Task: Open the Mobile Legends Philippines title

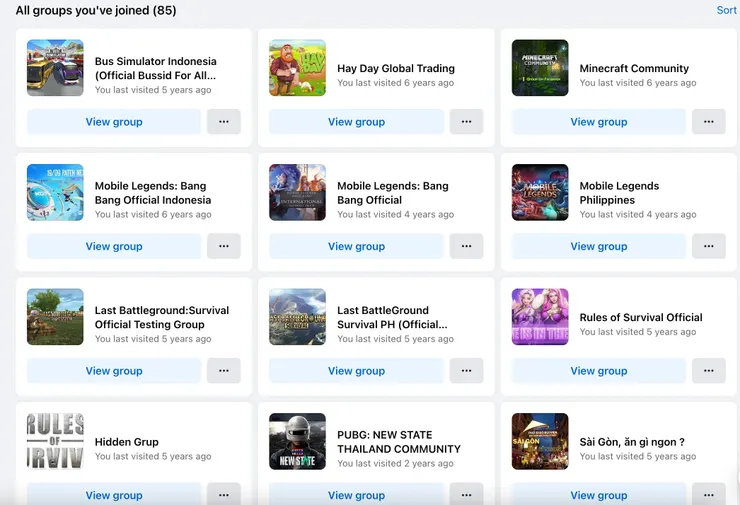Action: click(619, 193)
